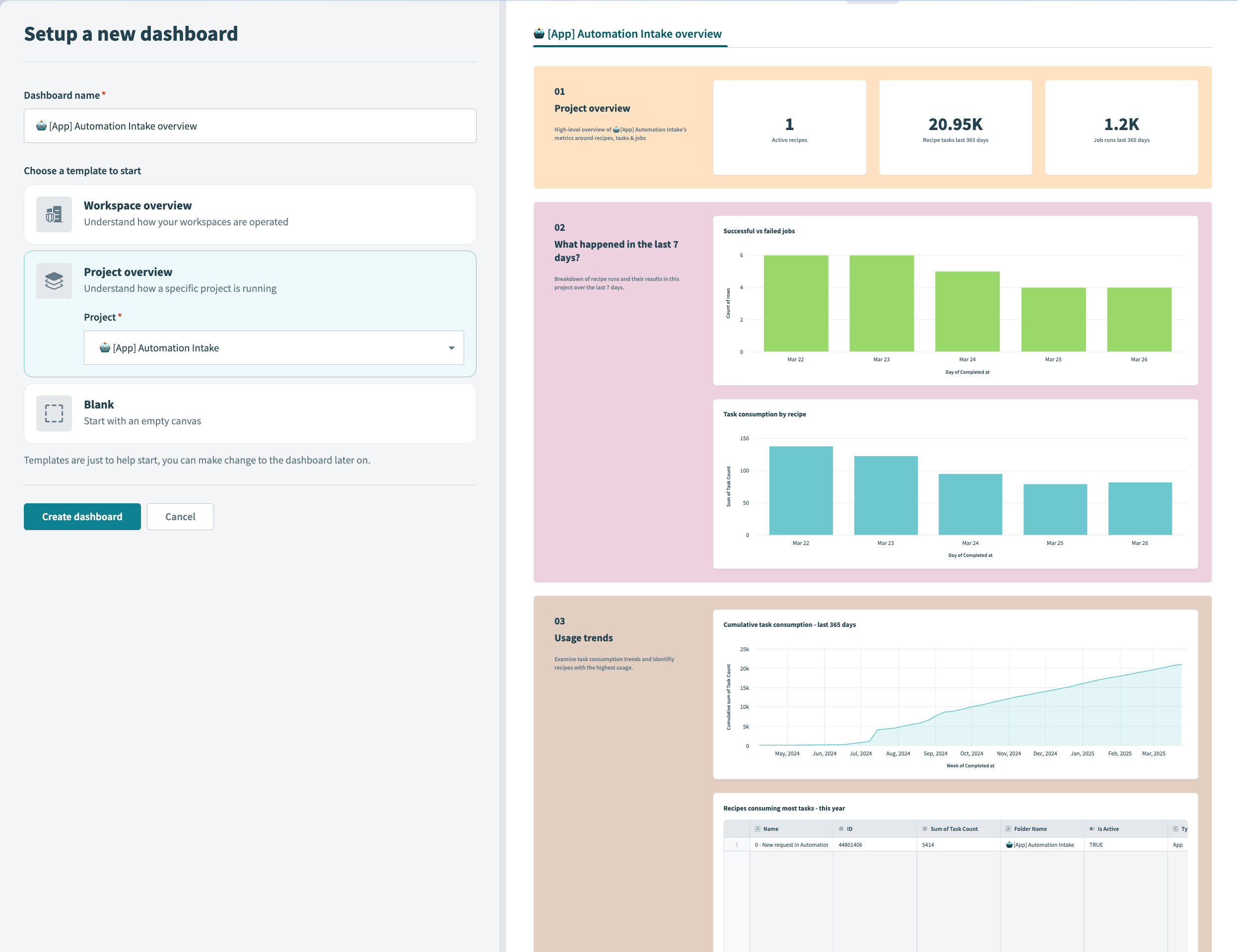Select the Project overview template
The height and width of the screenshot is (952, 1238).
tap(249, 280)
